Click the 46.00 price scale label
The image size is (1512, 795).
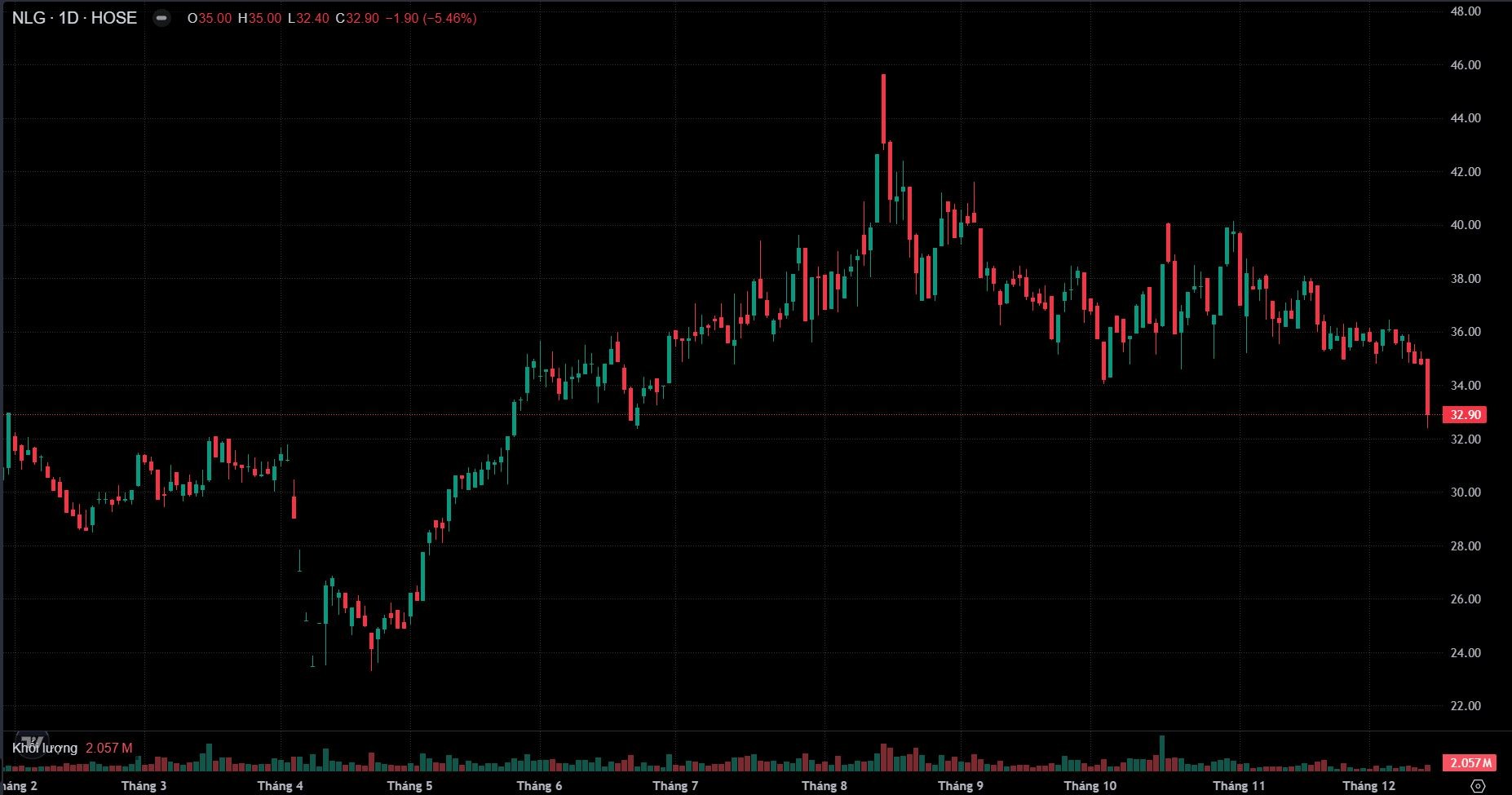[1466, 65]
